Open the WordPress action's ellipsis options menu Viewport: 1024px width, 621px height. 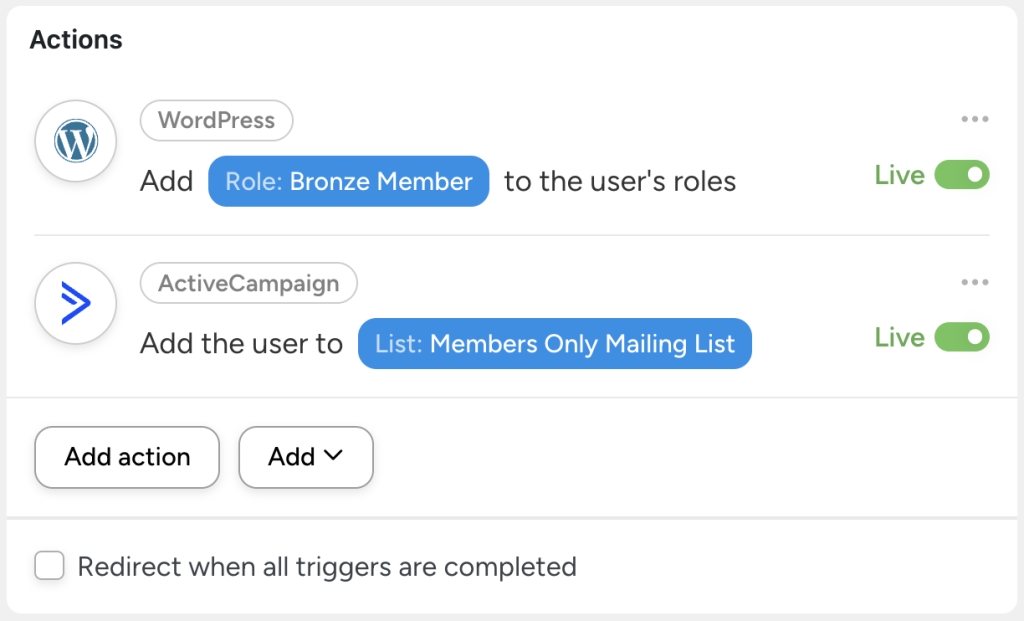[974, 118]
